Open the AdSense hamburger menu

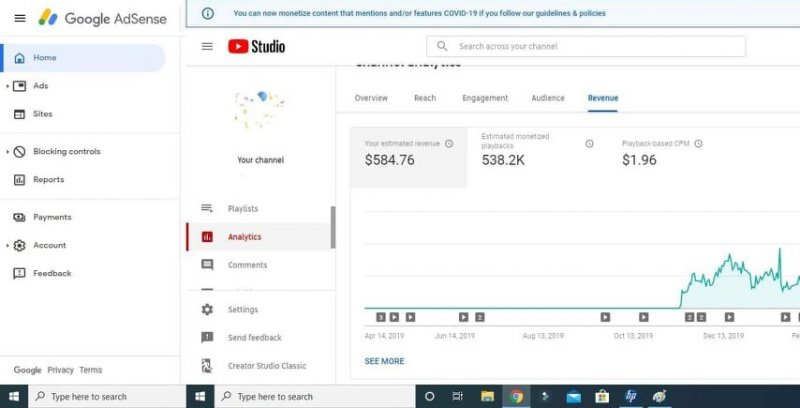(x=20, y=19)
